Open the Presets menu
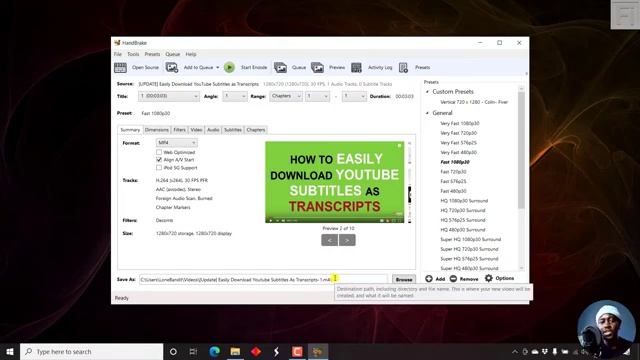The height and width of the screenshot is (360, 640). click(152, 54)
